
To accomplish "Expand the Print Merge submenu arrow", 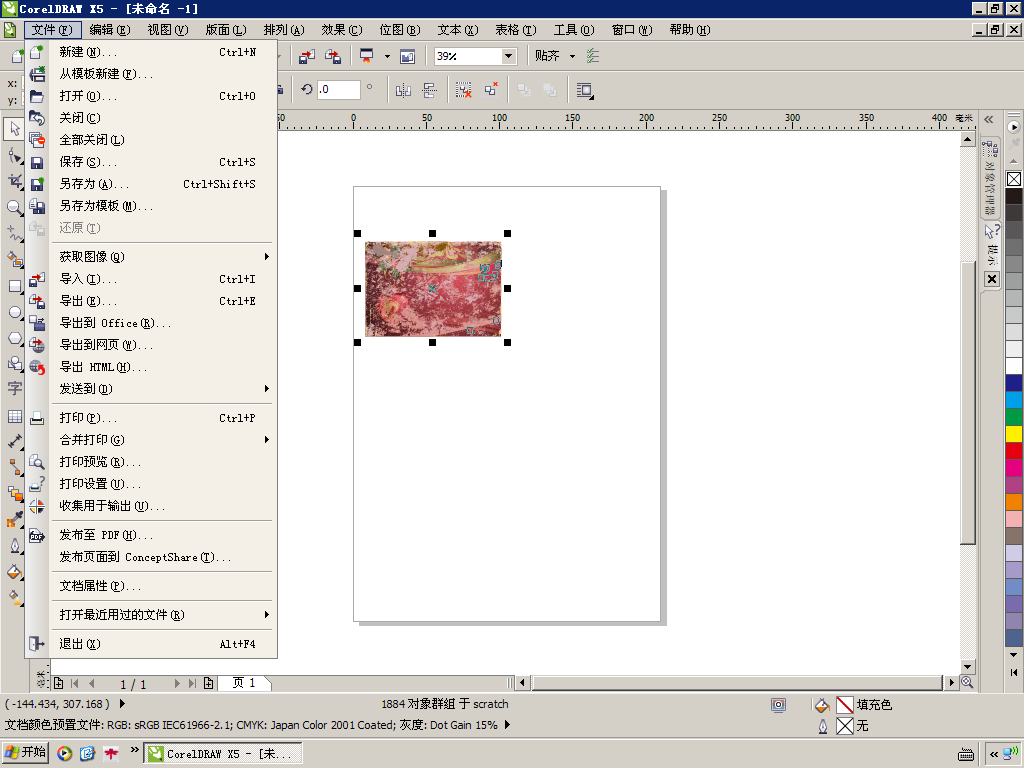I will (x=266, y=440).
